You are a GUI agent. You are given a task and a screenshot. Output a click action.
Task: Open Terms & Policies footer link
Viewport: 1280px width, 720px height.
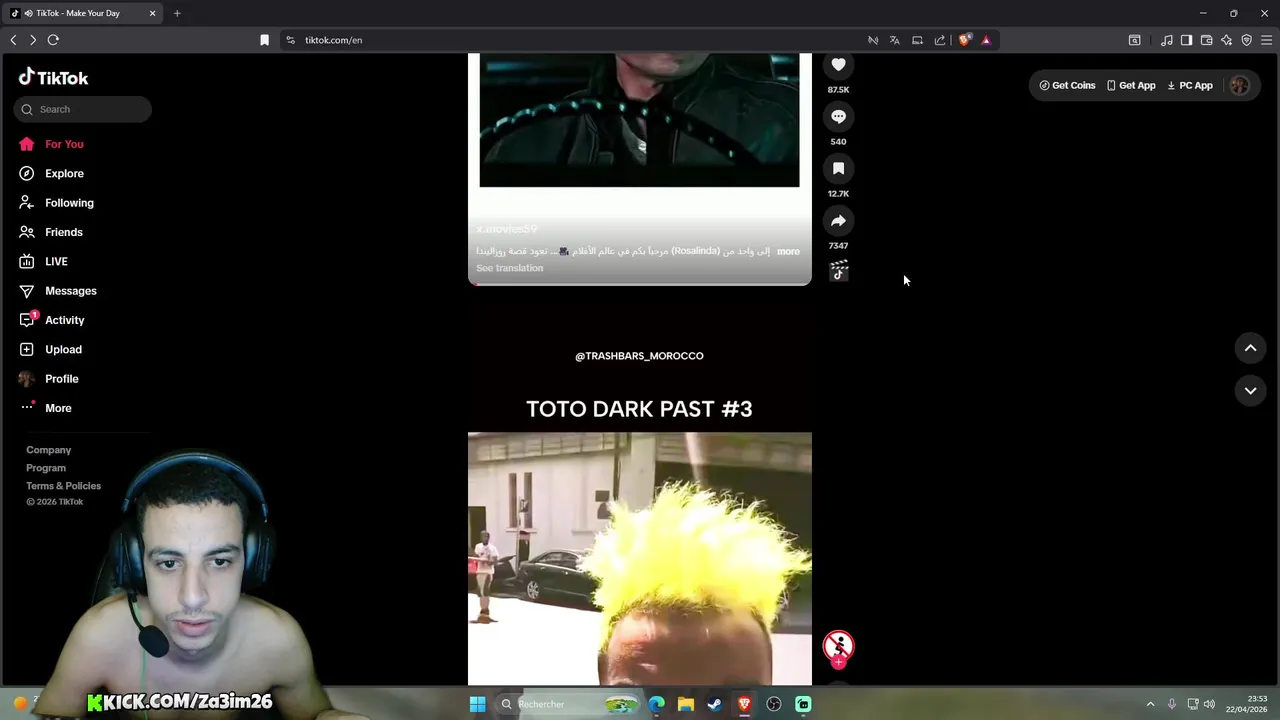(x=63, y=486)
